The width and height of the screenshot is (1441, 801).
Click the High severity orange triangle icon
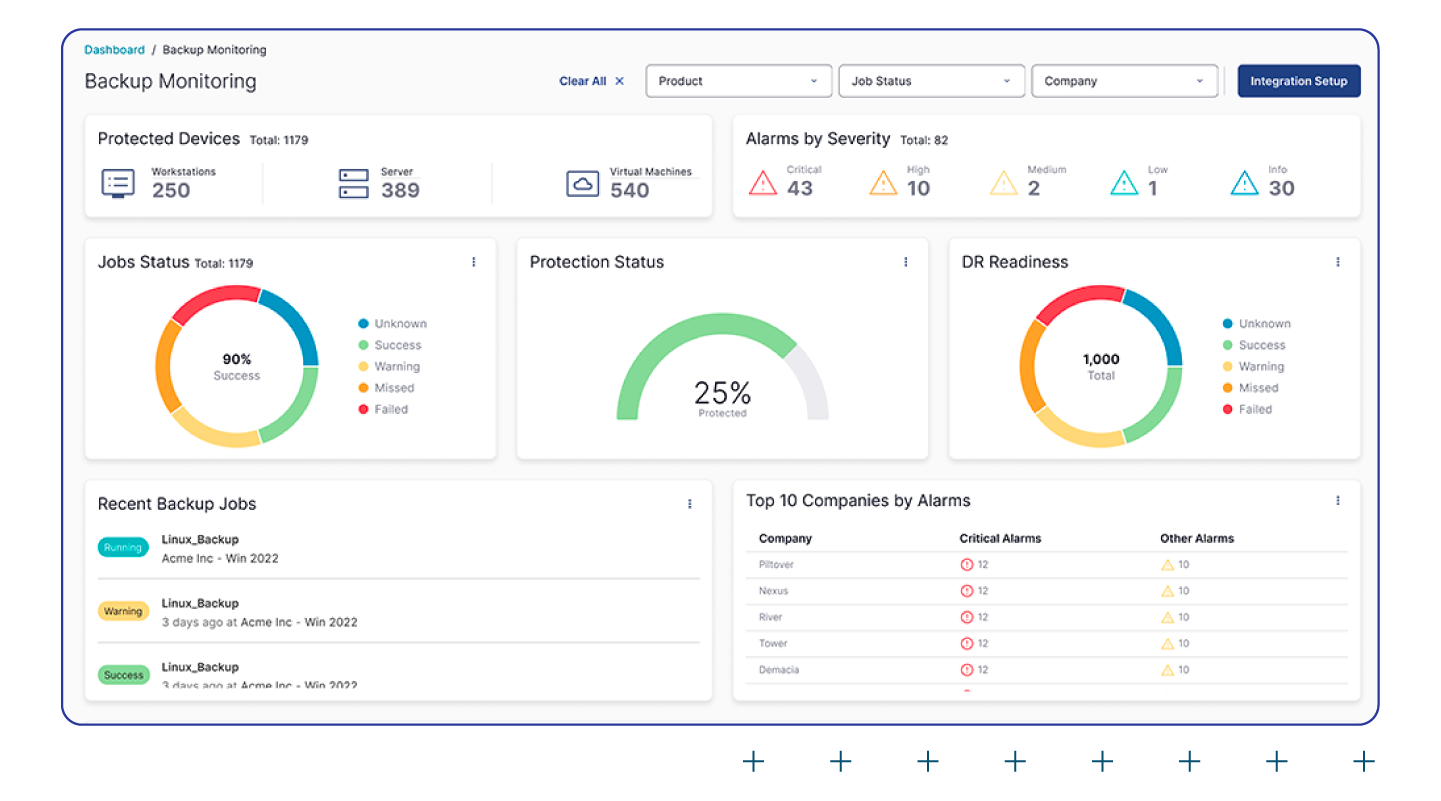[883, 183]
